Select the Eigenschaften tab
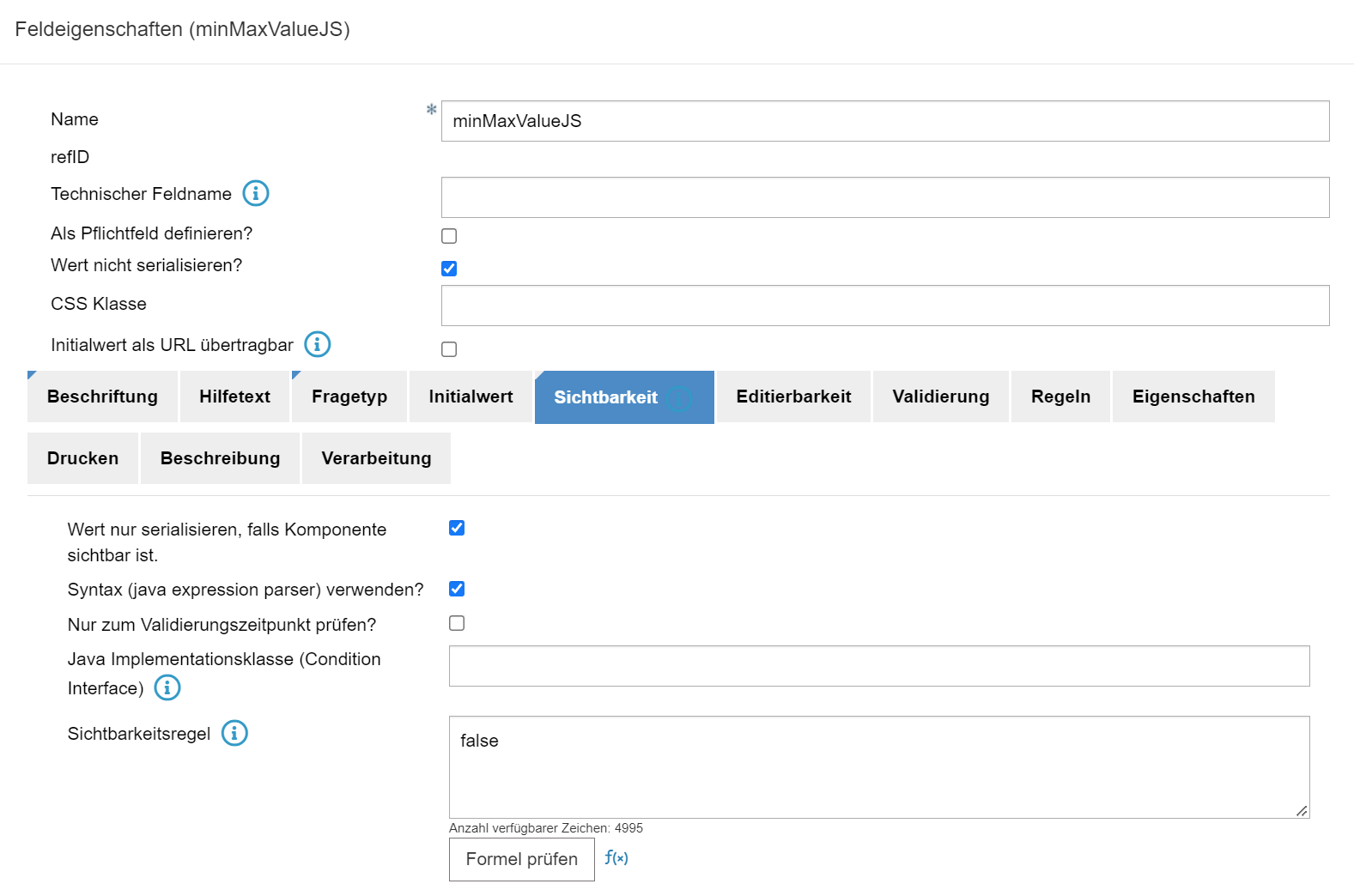This screenshot has height=896, width=1354. (1193, 397)
